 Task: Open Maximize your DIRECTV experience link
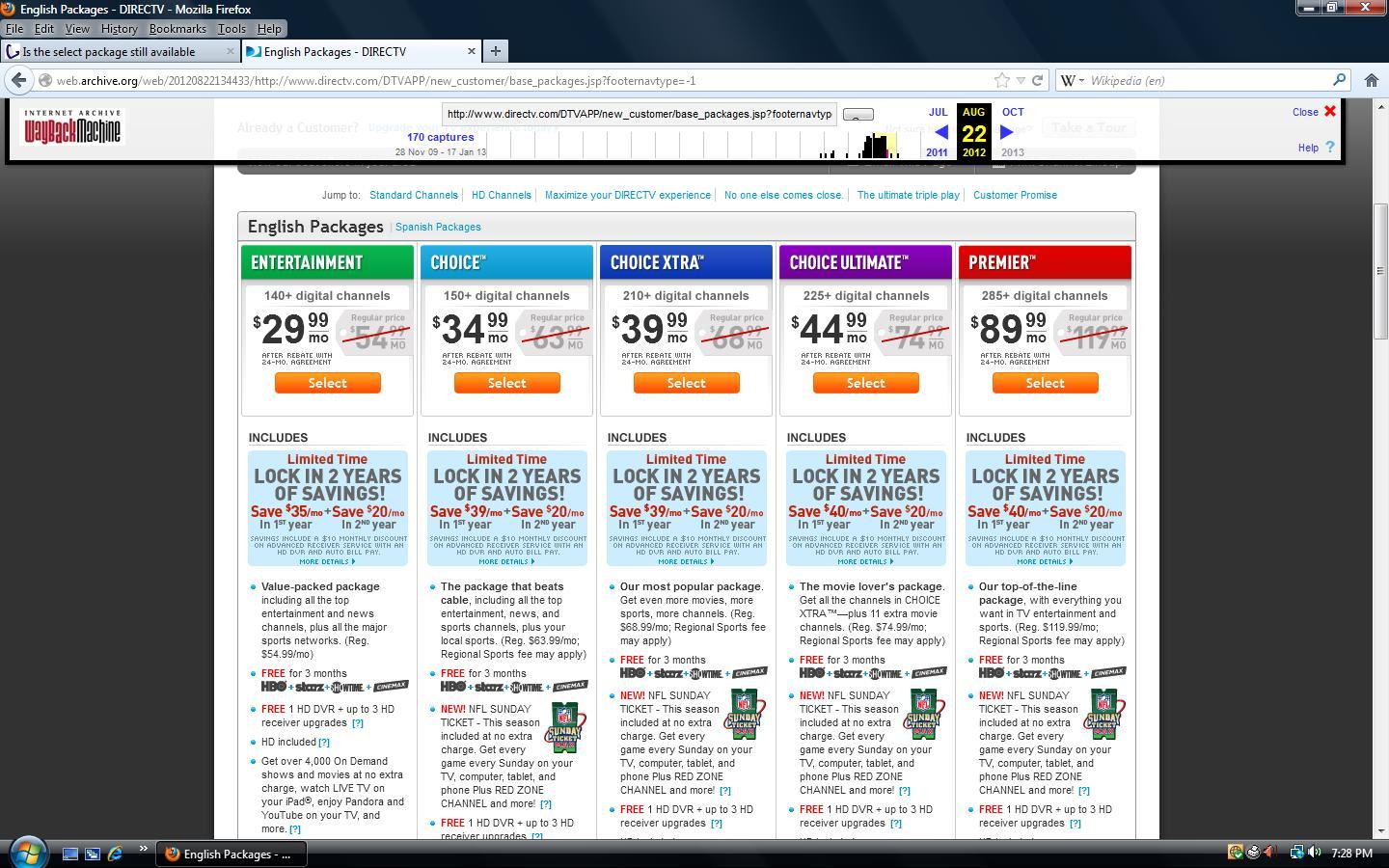[628, 195]
